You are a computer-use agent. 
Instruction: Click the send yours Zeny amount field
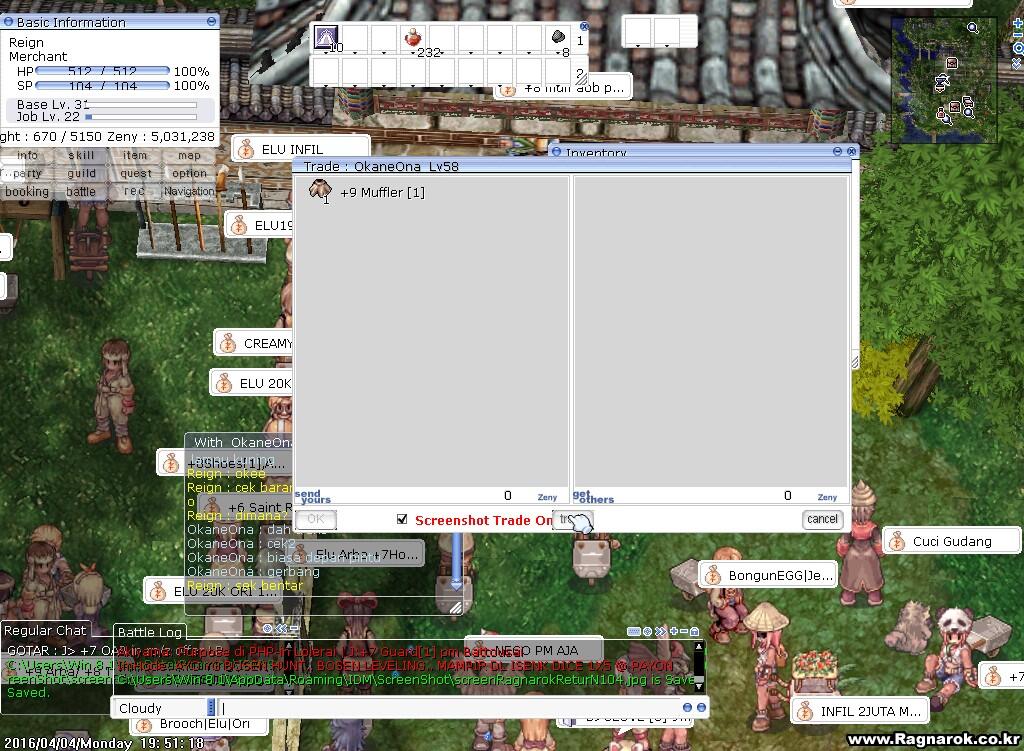[x=431, y=496]
